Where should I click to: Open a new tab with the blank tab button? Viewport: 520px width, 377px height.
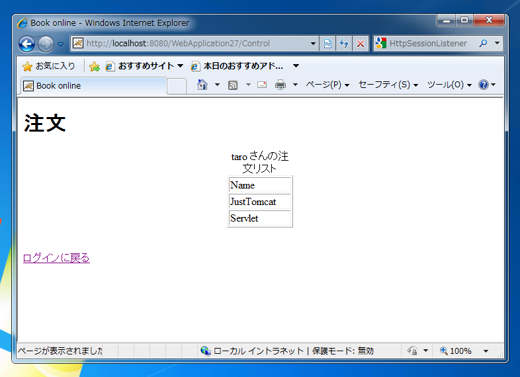coord(177,86)
